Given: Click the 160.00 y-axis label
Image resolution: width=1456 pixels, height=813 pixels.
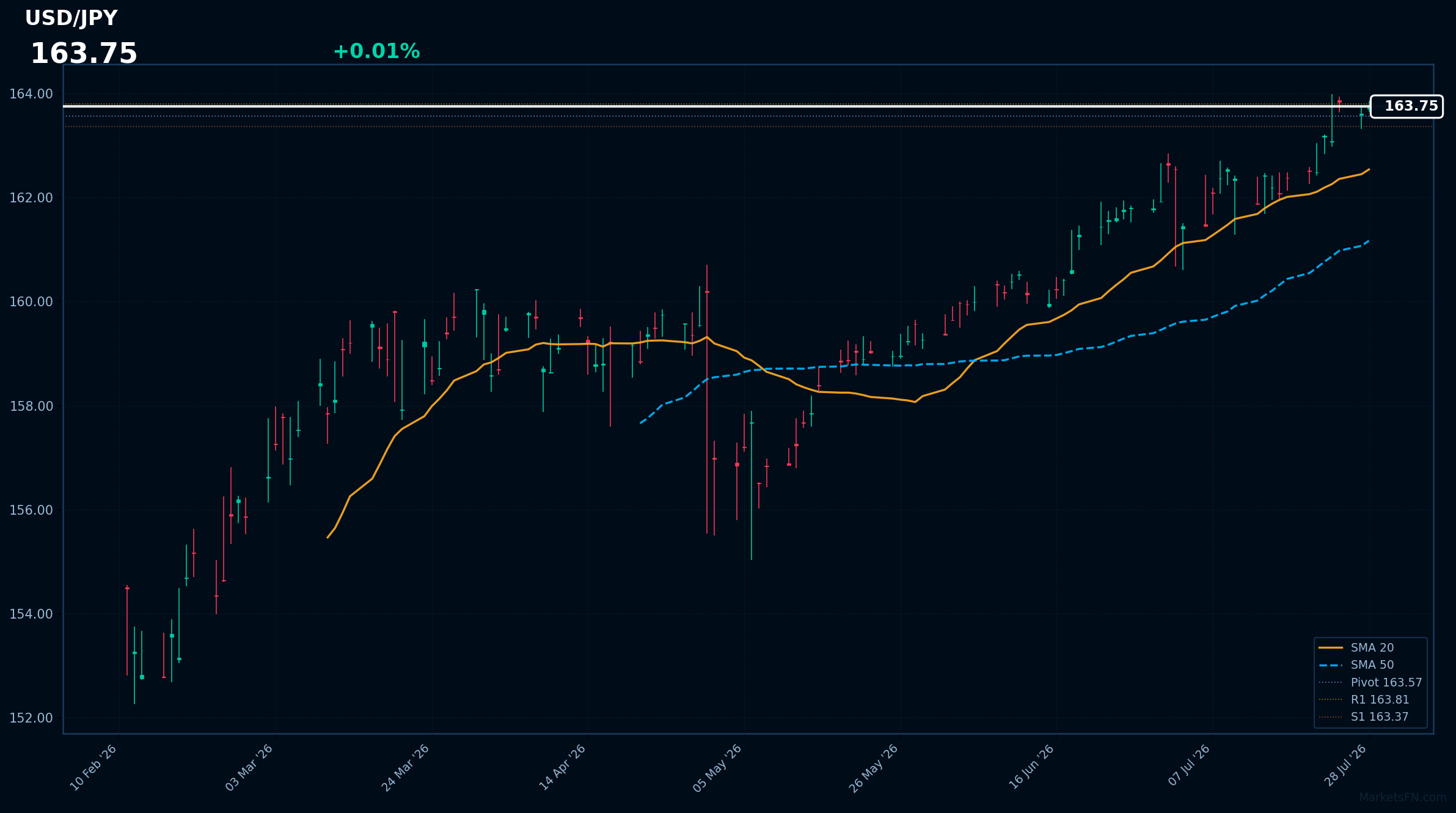Looking at the screenshot, I should (x=31, y=302).
